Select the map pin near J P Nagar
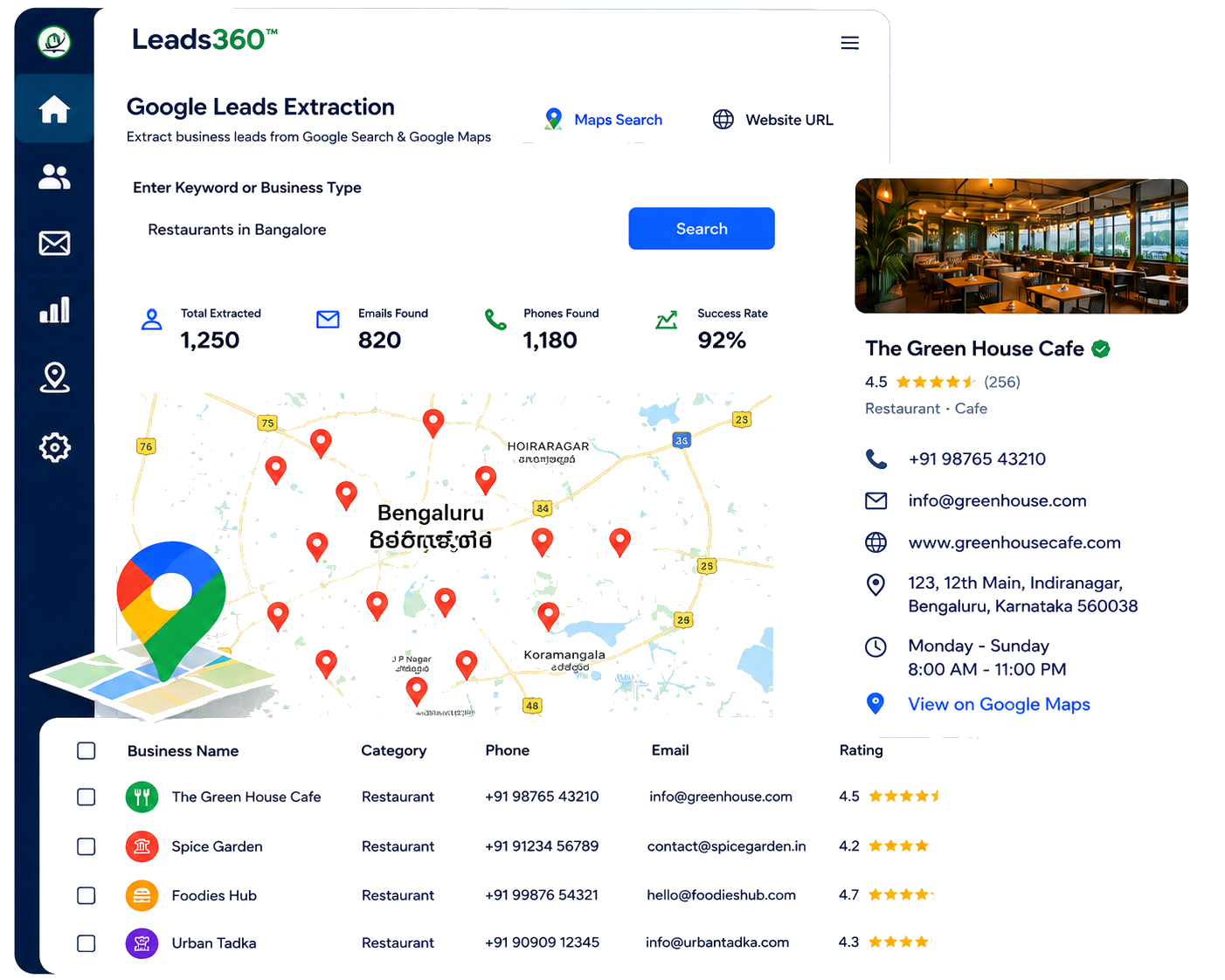This screenshot has height=980, width=1225. (417, 691)
